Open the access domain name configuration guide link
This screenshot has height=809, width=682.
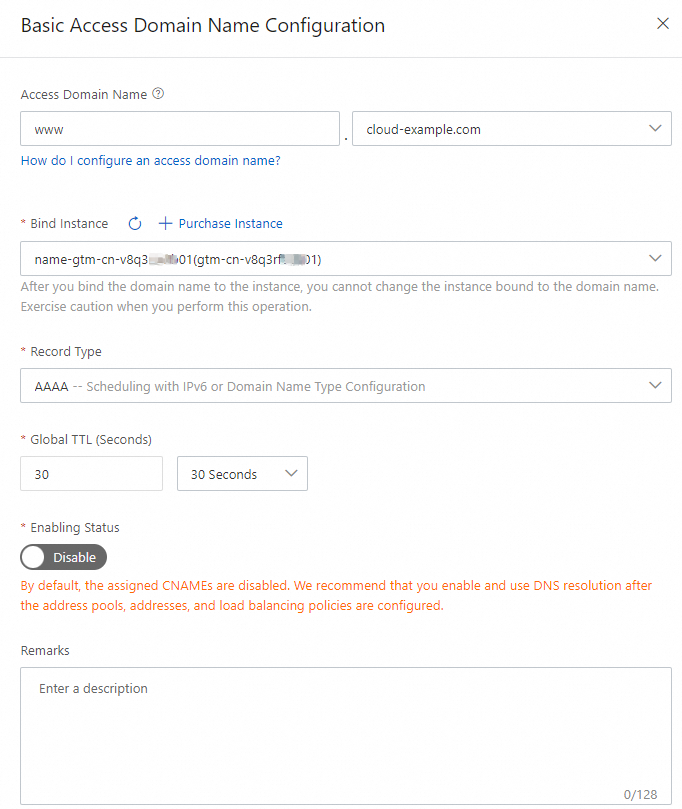click(149, 159)
